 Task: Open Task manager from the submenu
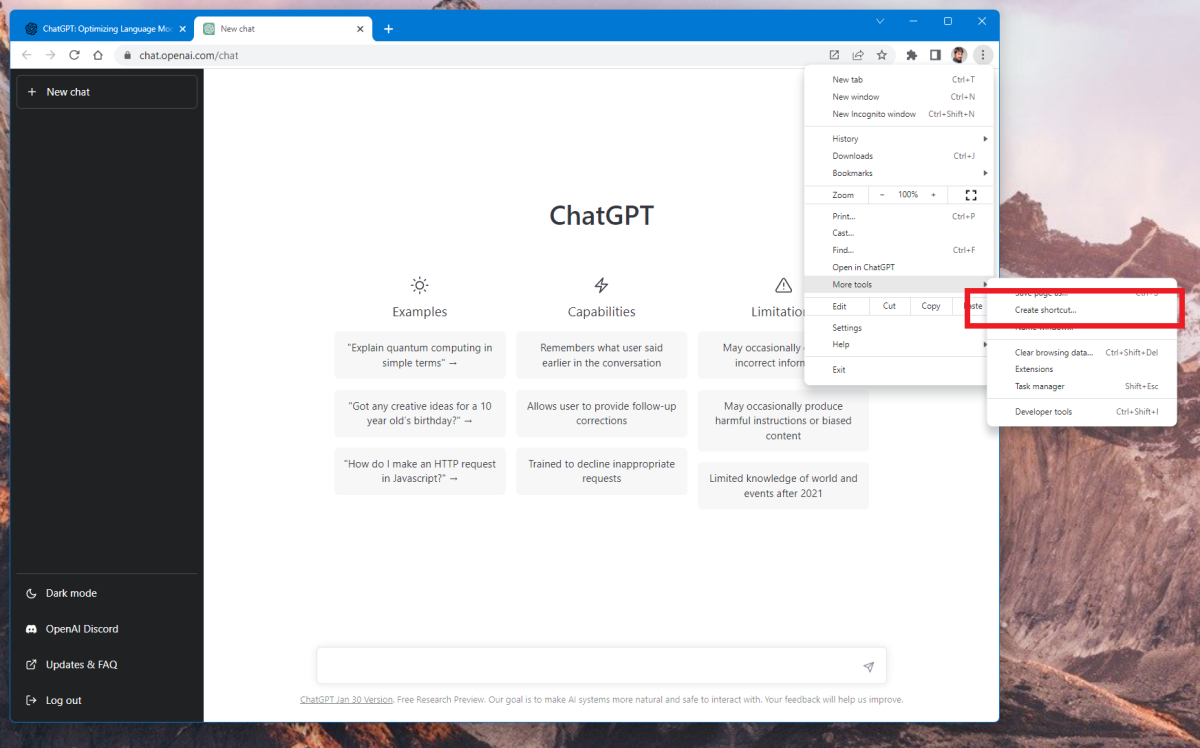(x=1082, y=386)
